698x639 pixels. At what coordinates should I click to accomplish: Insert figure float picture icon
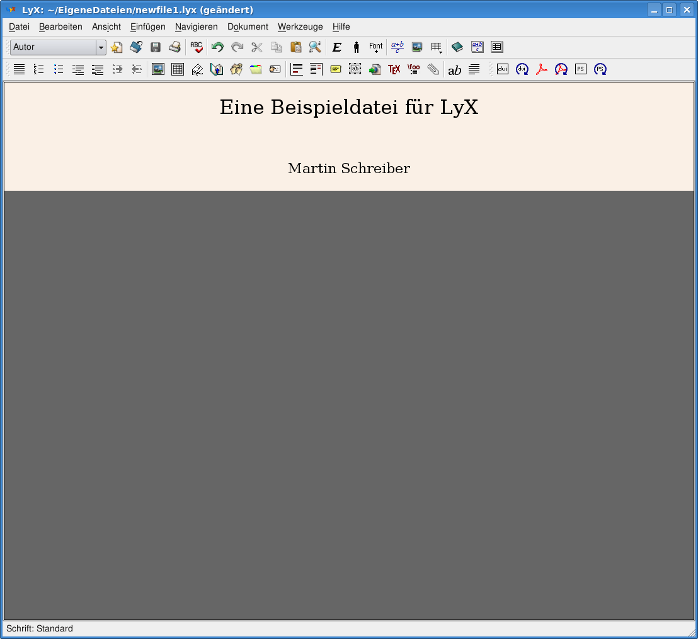158,69
